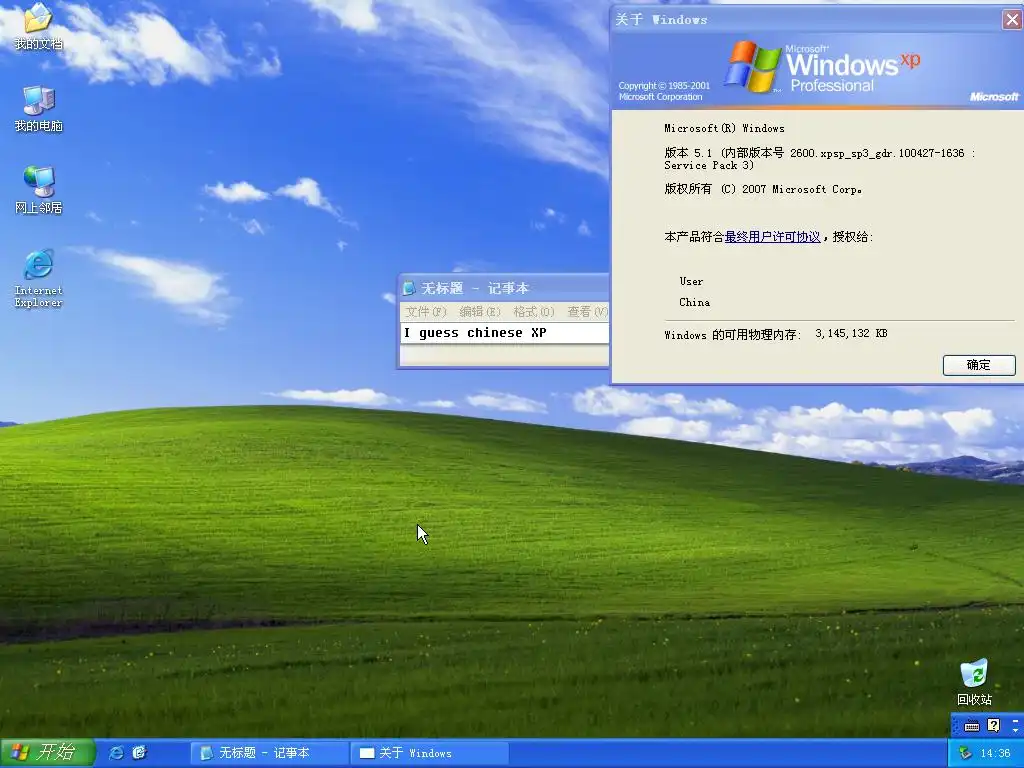The height and width of the screenshot is (768, 1024).
Task: Minimize the language bar with the dash
Action: pyautogui.click(x=1015, y=721)
